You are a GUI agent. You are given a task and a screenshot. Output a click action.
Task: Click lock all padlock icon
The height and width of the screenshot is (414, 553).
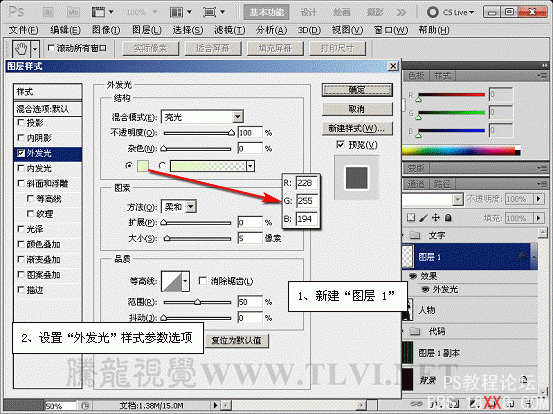(x=448, y=218)
